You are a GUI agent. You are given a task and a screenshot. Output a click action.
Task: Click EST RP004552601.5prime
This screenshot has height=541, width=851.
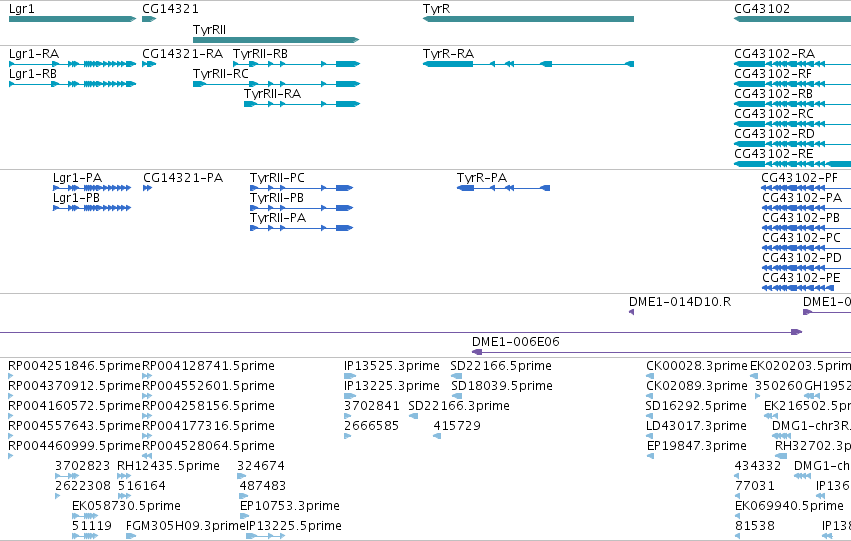coord(208,386)
